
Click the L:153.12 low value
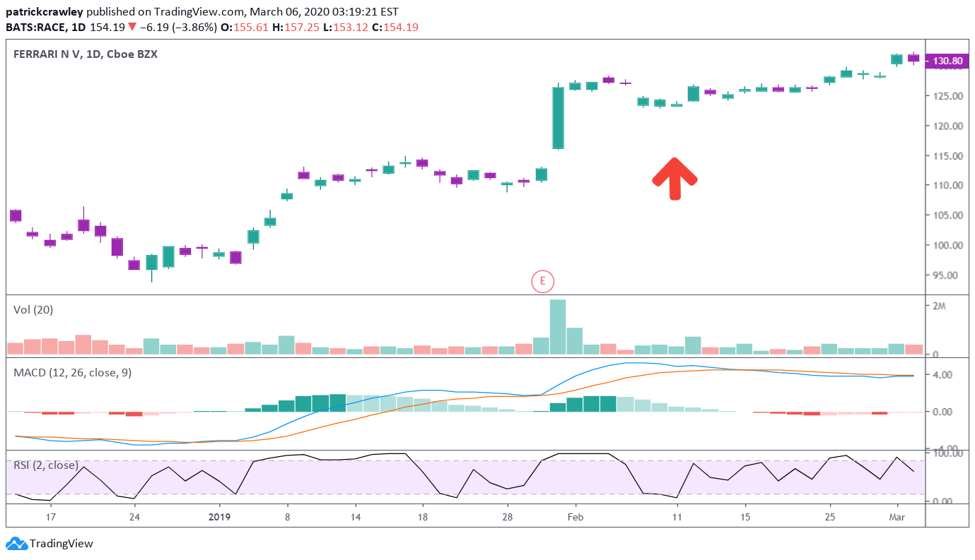point(348,27)
